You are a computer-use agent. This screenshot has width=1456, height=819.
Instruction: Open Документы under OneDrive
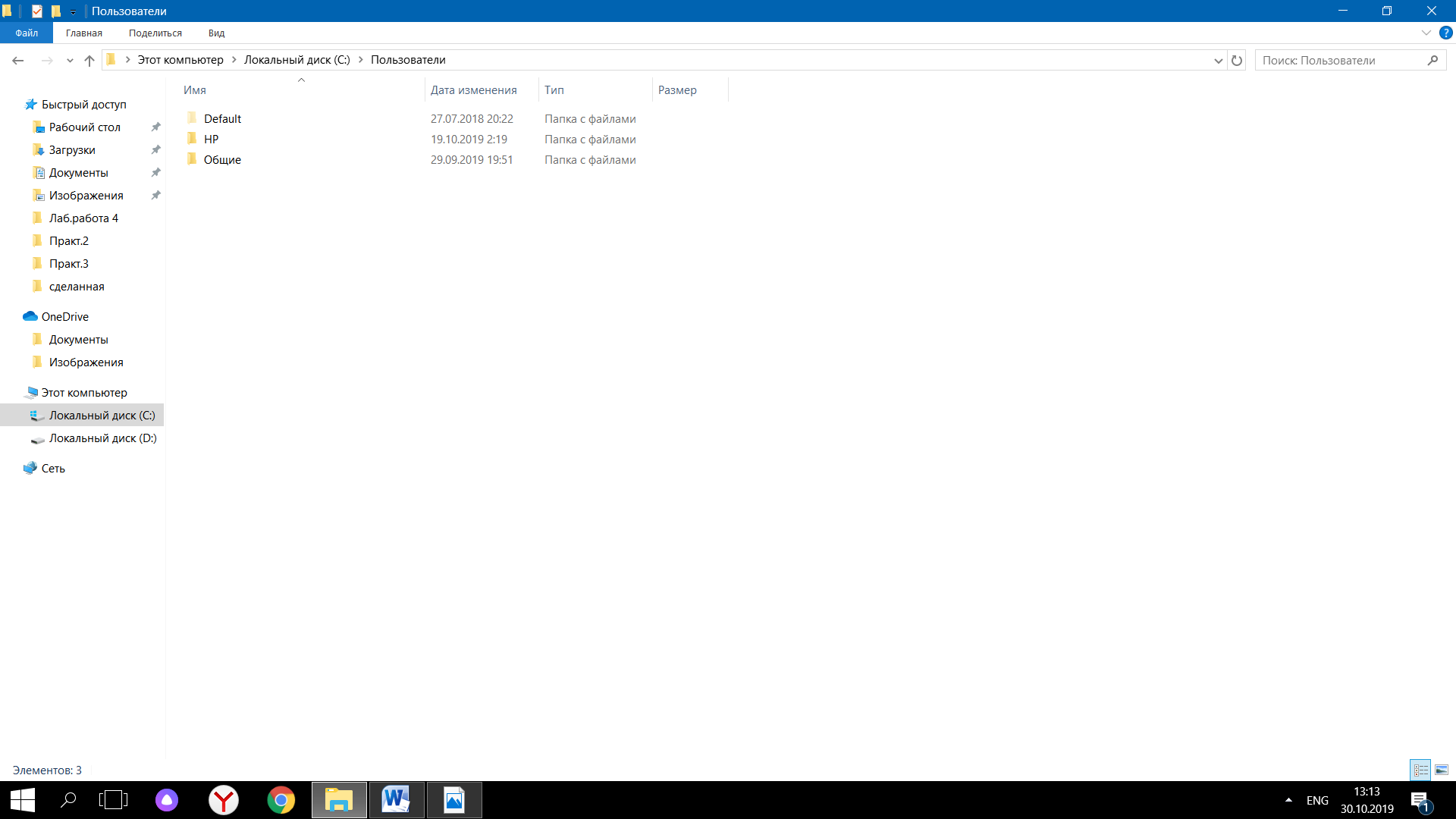78,340
